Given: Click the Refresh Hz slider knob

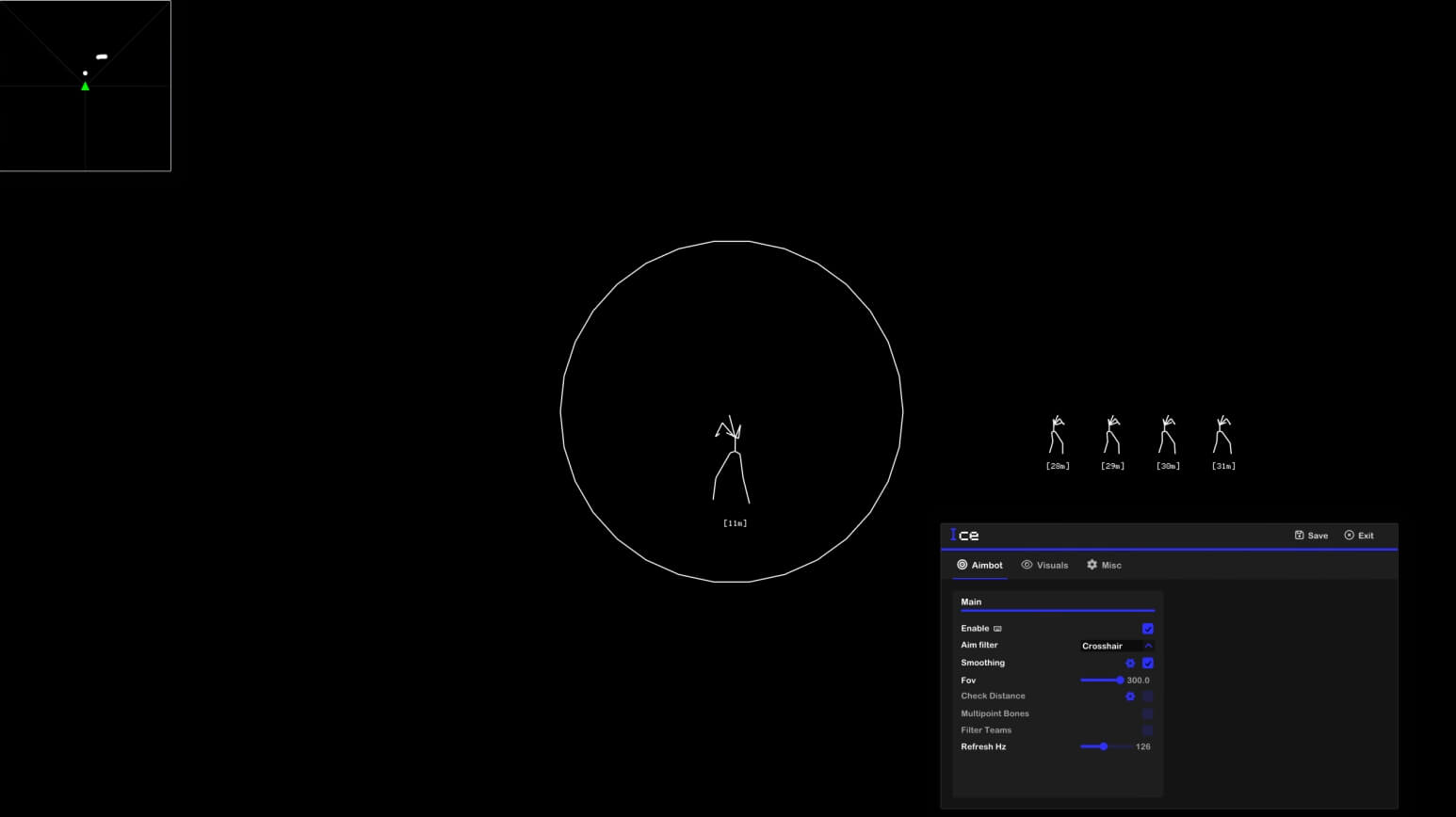Looking at the screenshot, I should [1104, 747].
